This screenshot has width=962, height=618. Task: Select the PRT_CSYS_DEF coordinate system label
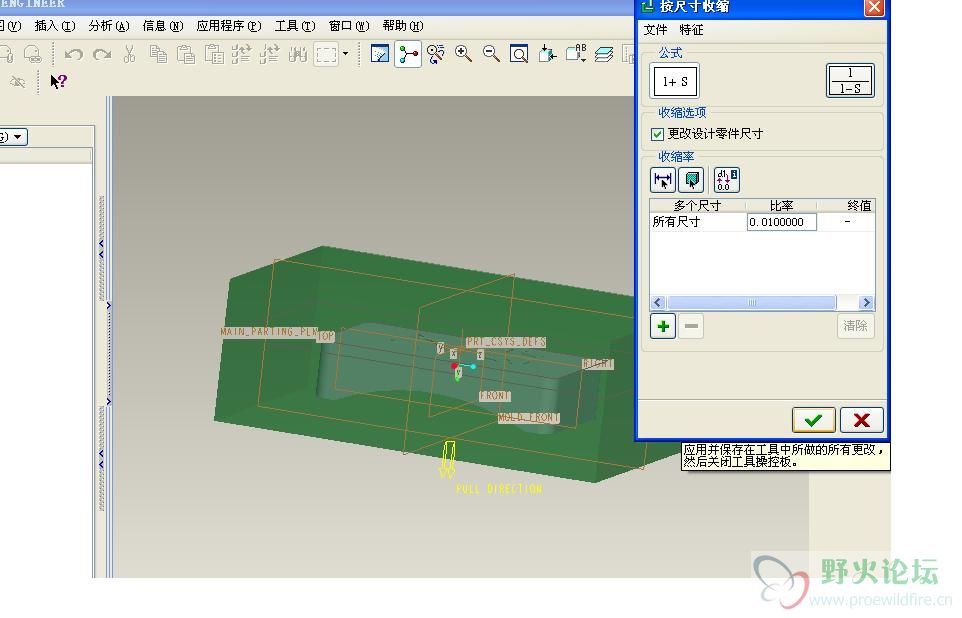click(x=506, y=341)
